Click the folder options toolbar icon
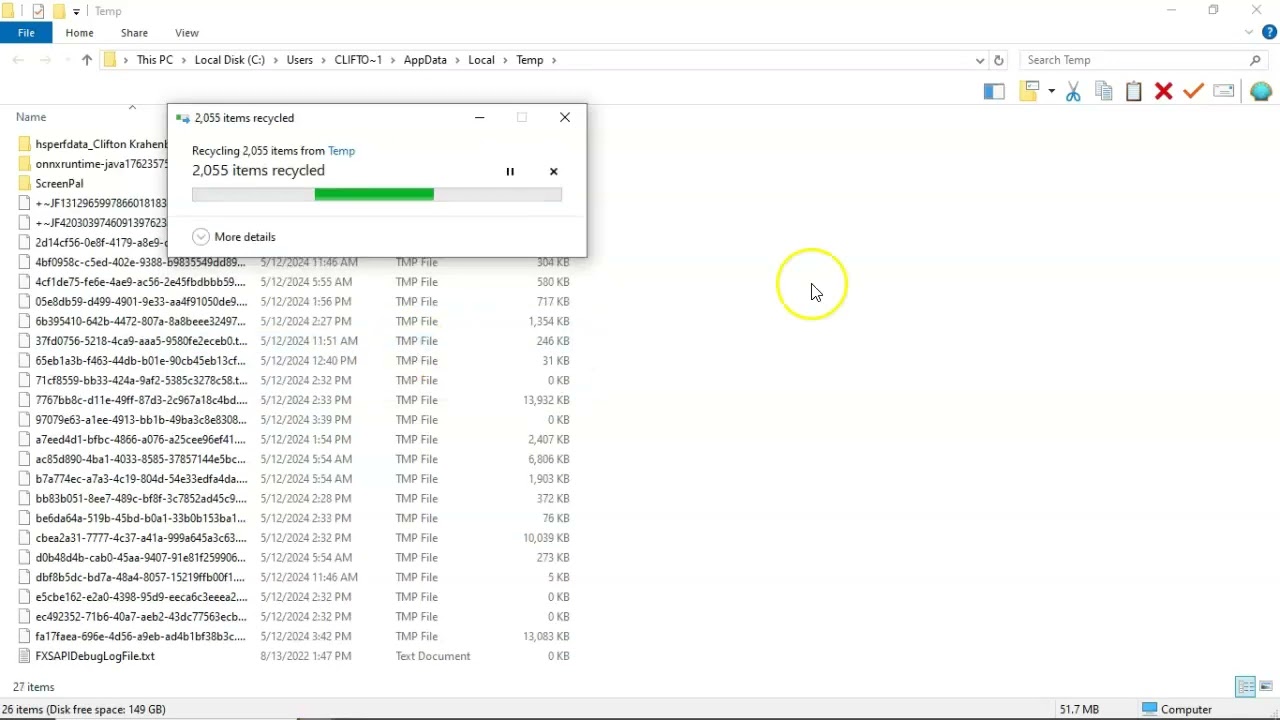This screenshot has height=720, width=1280. point(1030,91)
